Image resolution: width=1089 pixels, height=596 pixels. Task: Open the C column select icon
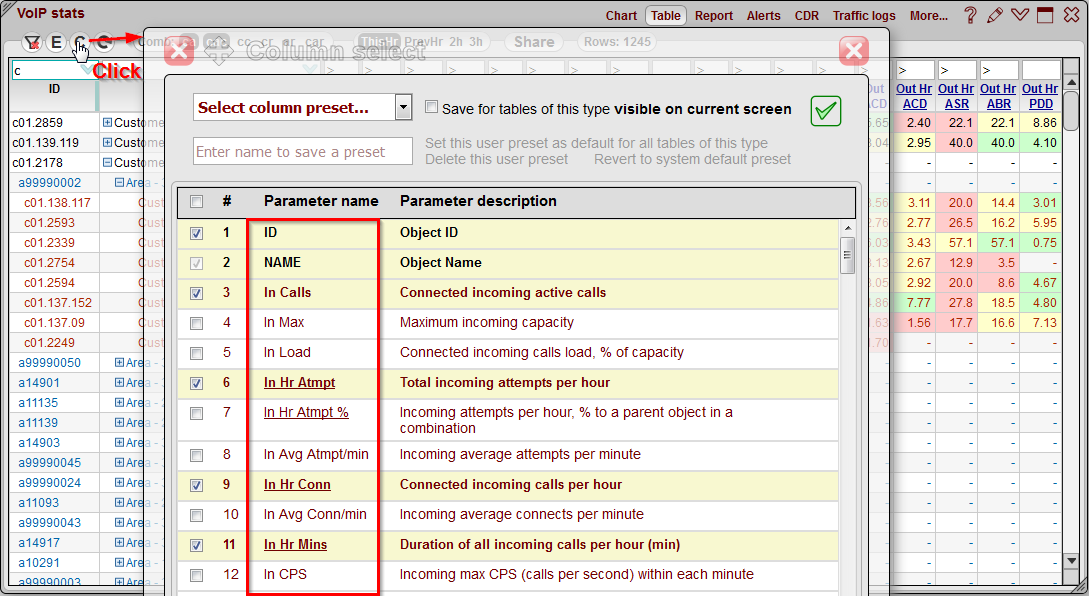[81, 42]
